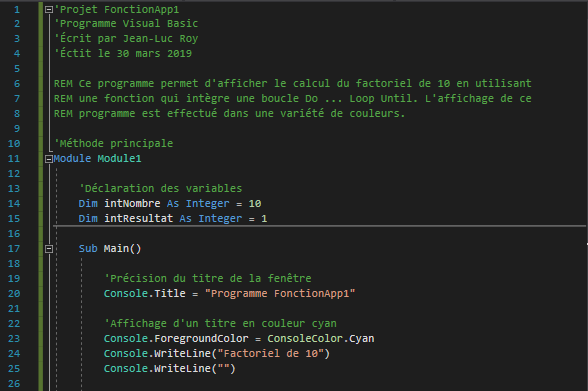Click ConsoleColor.Cyan on line 23
Screen dimensions: 588x391
(x=321, y=339)
